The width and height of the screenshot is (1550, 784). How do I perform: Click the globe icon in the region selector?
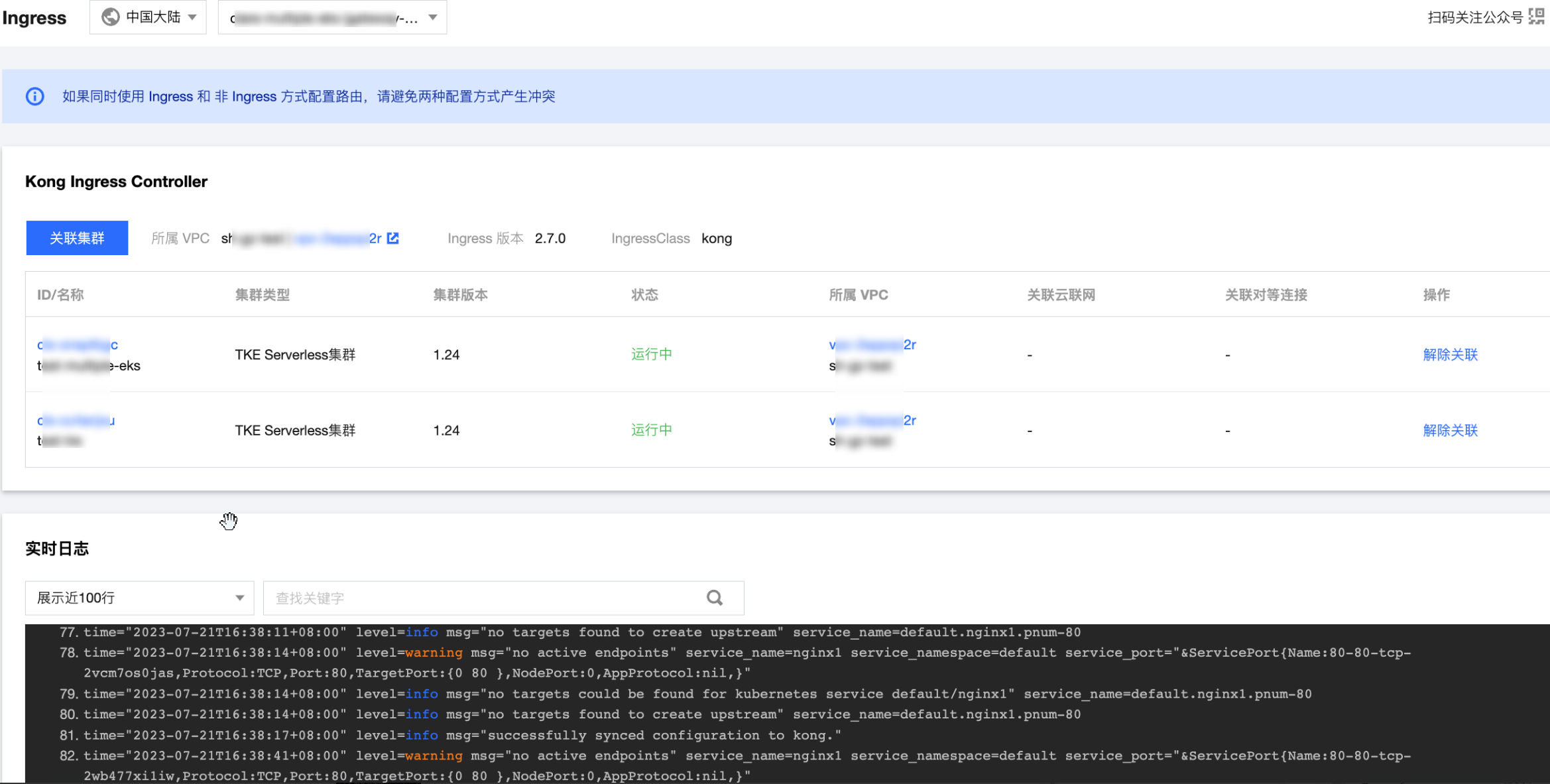111,17
